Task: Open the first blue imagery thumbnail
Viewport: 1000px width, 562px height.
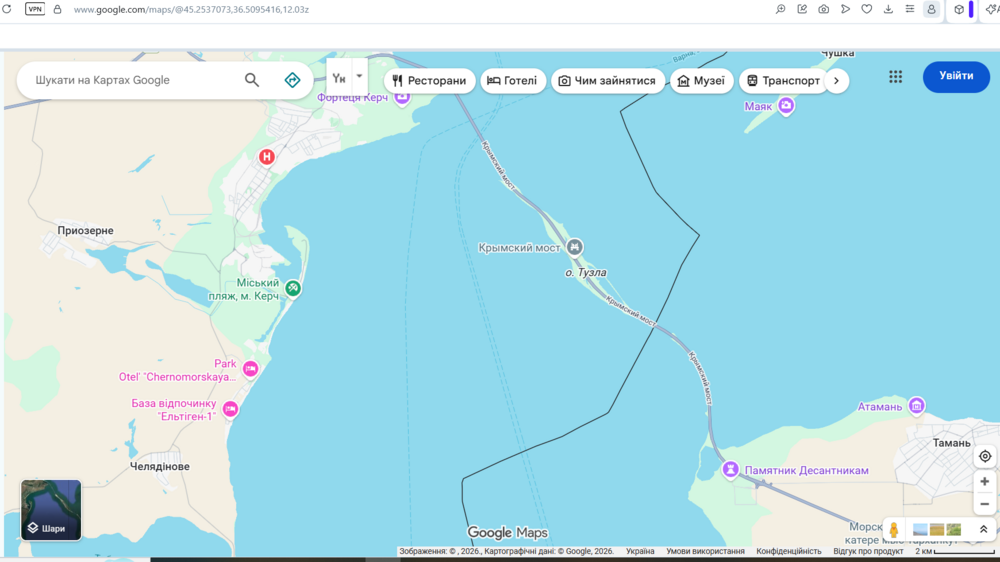Action: (x=920, y=529)
